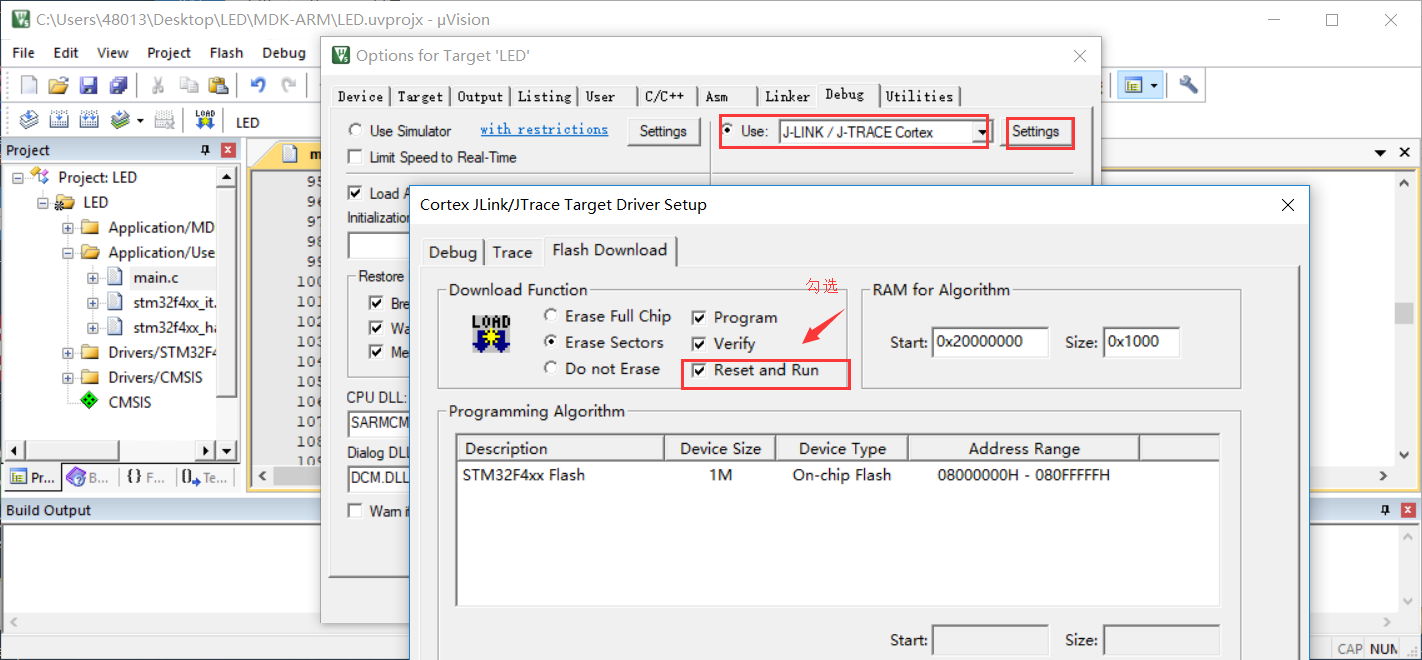Open the Templates tab in the project panel

point(204,478)
